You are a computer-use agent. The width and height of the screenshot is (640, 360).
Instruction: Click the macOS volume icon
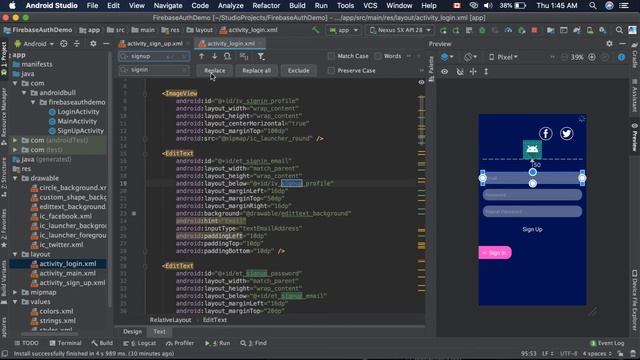tap(488, 6)
